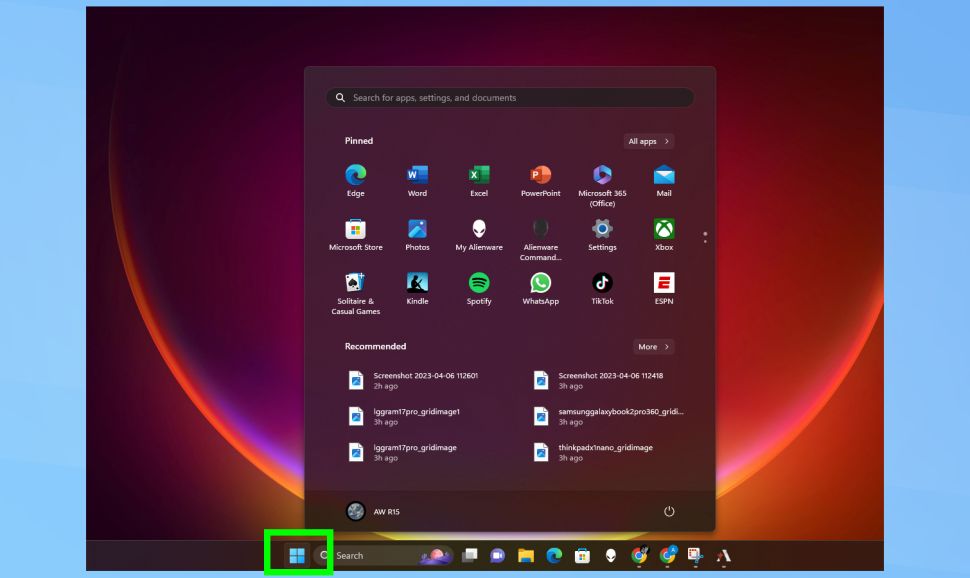Show More recommended items

(x=653, y=347)
